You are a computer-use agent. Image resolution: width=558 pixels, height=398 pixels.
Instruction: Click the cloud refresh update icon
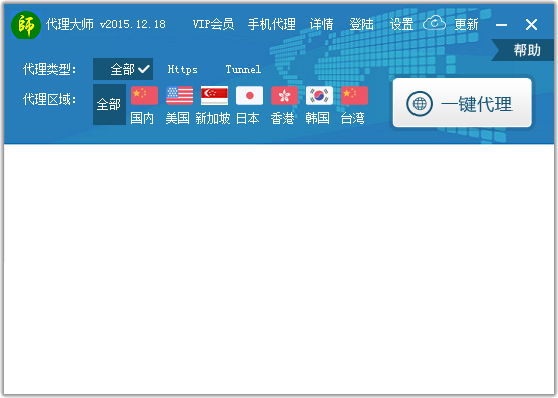[434, 23]
